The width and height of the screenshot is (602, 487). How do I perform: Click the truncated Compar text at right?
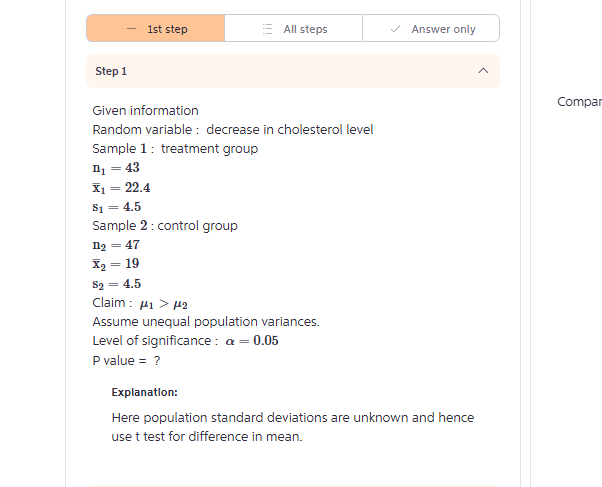pyautogui.click(x=579, y=102)
